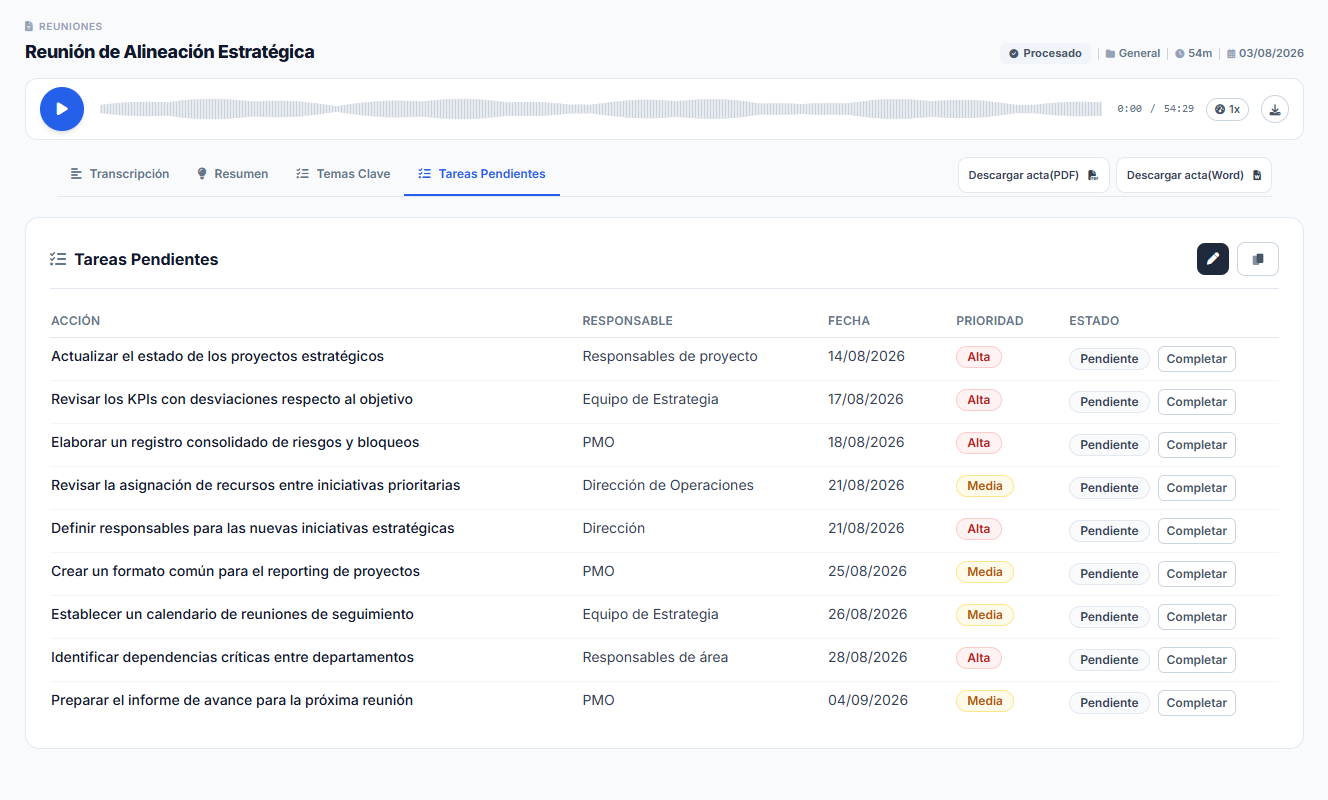Screen dimensions: 1328x800
Task: Click the General folder label
Action: [x=1133, y=53]
